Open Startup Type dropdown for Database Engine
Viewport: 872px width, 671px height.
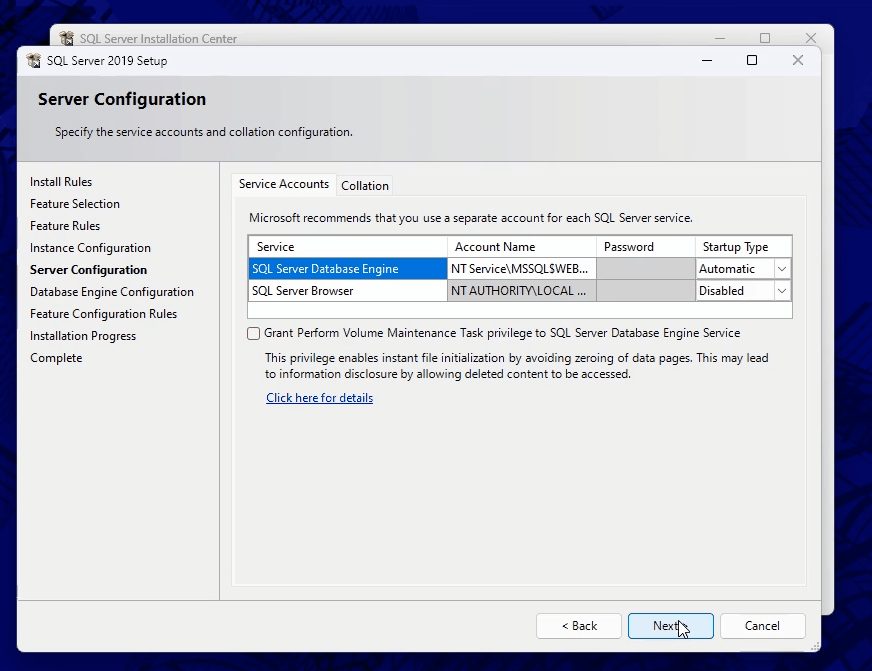click(782, 269)
